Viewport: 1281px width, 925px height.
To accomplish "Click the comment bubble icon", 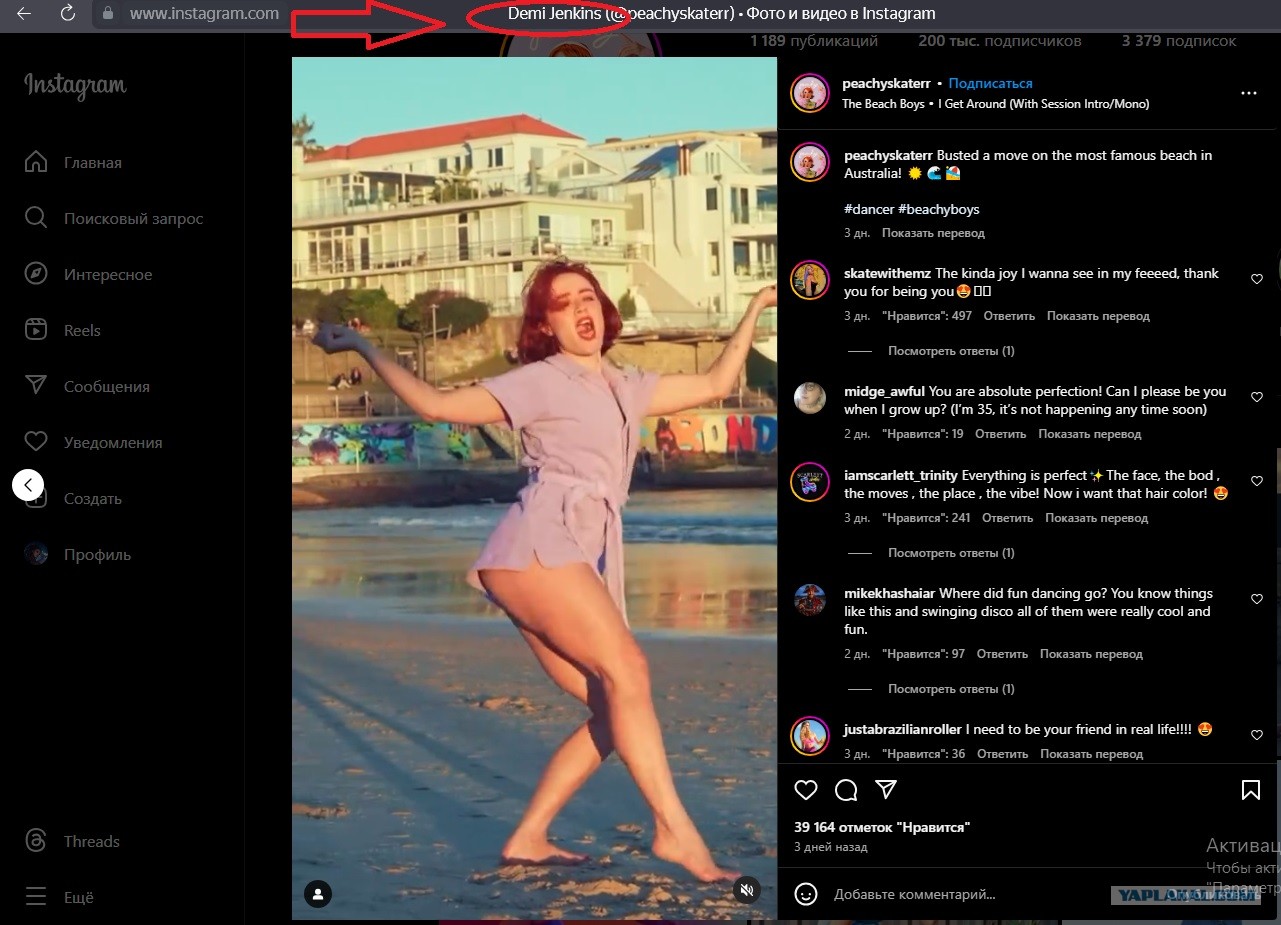I will pyautogui.click(x=846, y=790).
